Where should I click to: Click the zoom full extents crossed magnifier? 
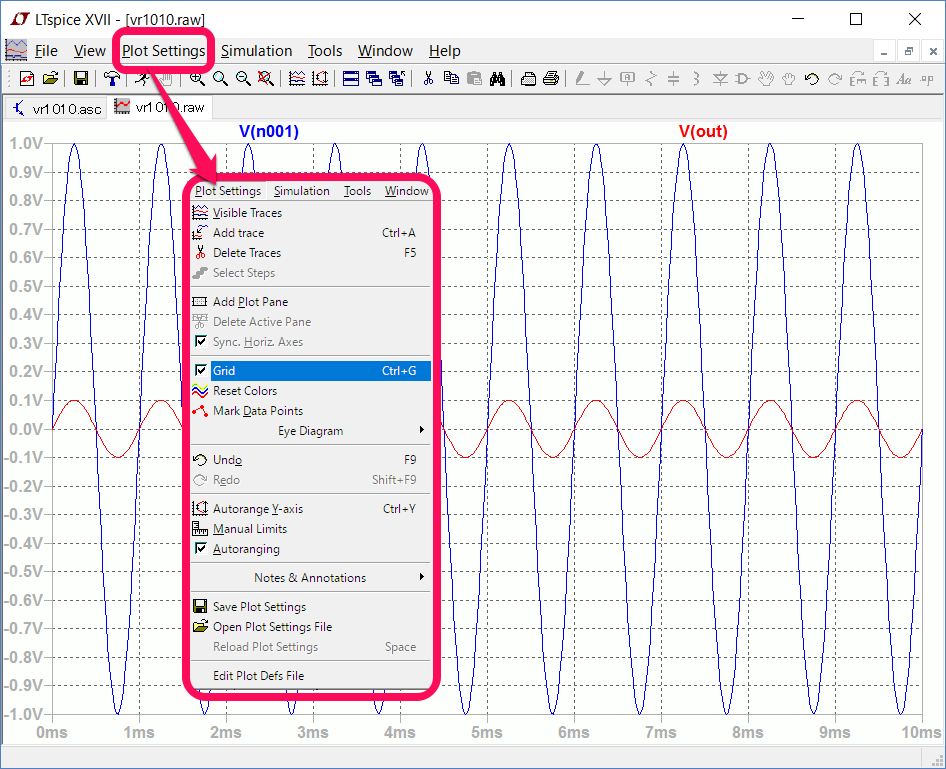point(265,78)
